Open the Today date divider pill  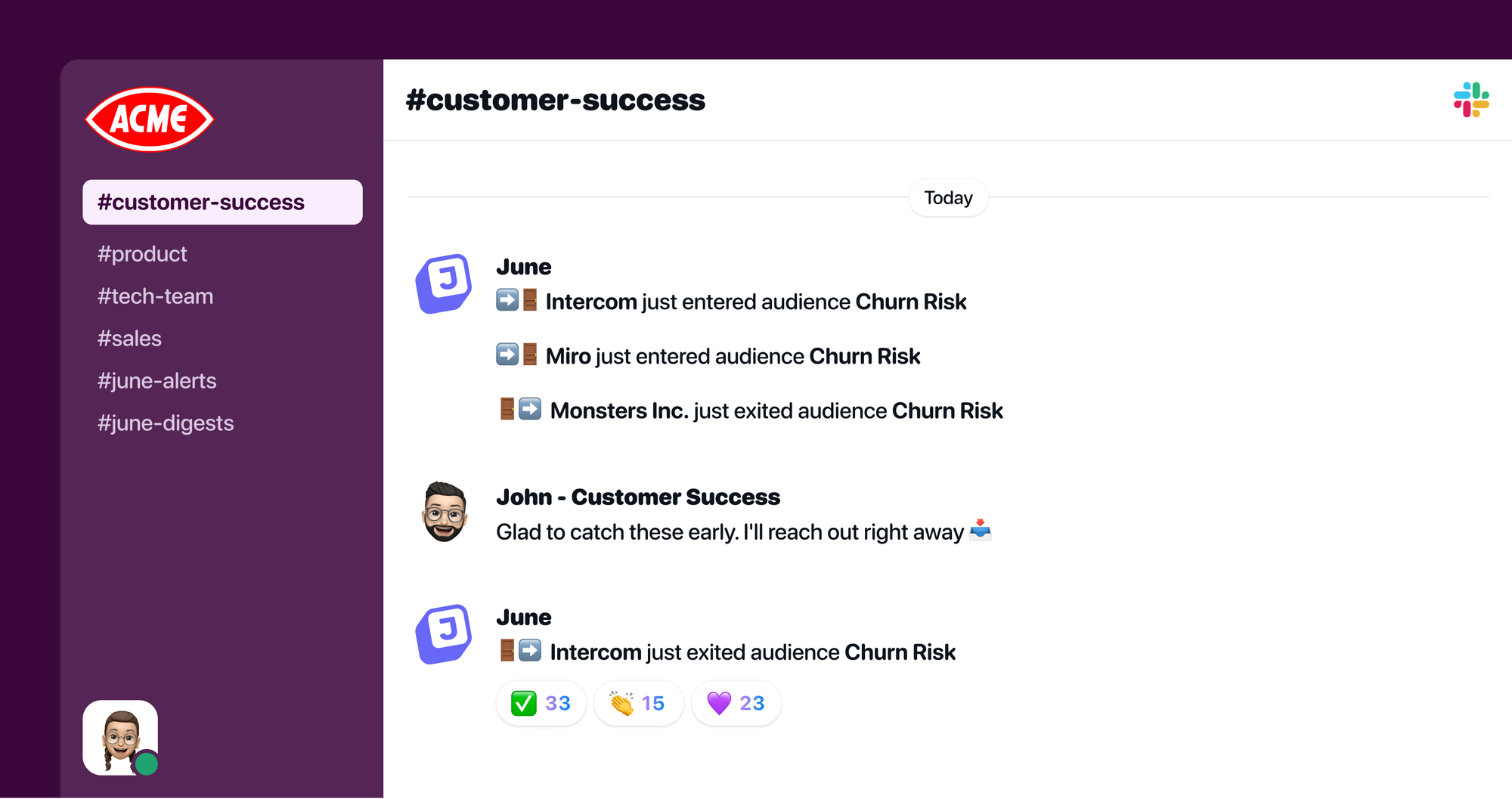tap(948, 198)
